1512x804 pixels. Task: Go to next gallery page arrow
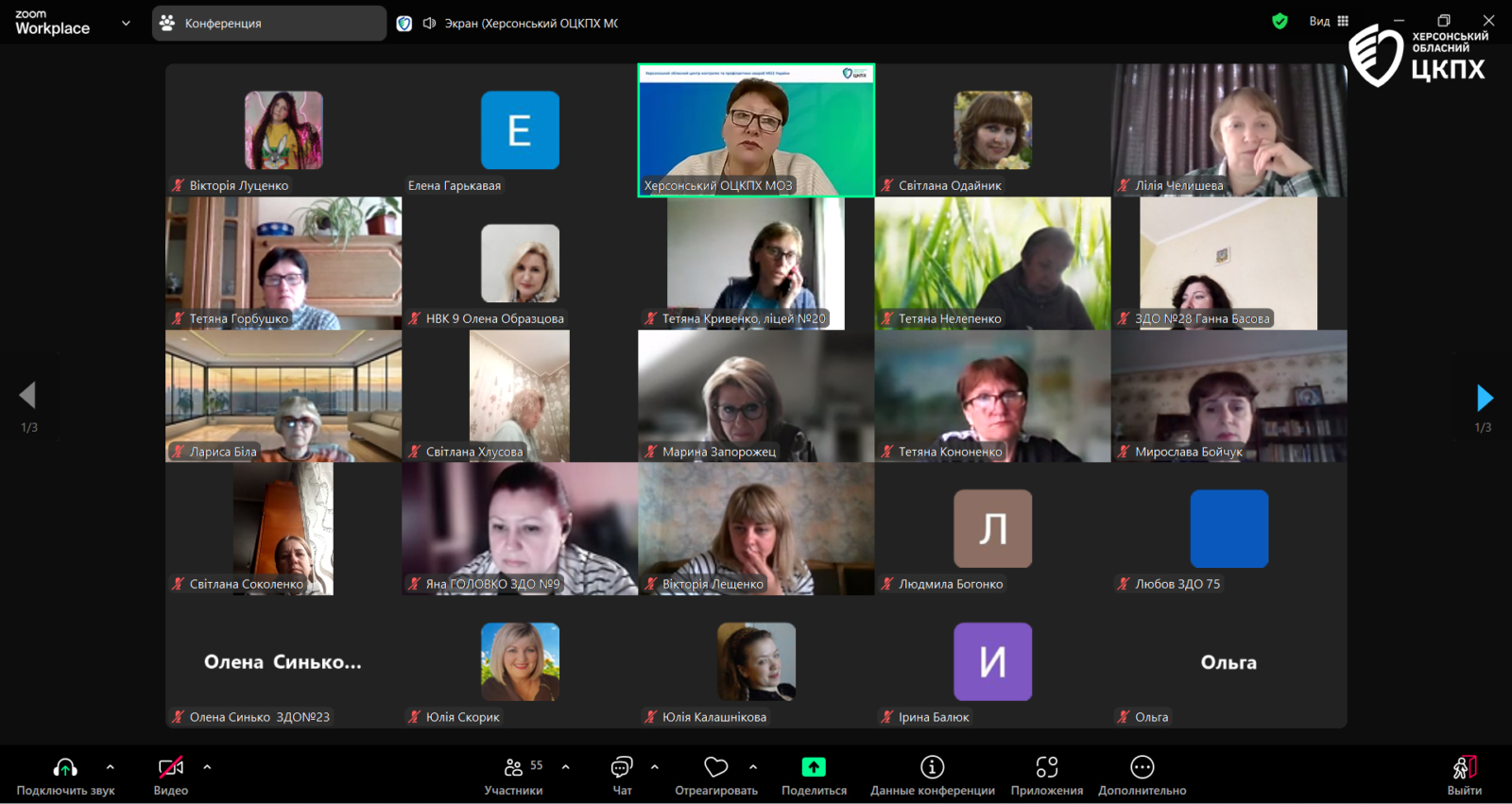pos(1484,398)
